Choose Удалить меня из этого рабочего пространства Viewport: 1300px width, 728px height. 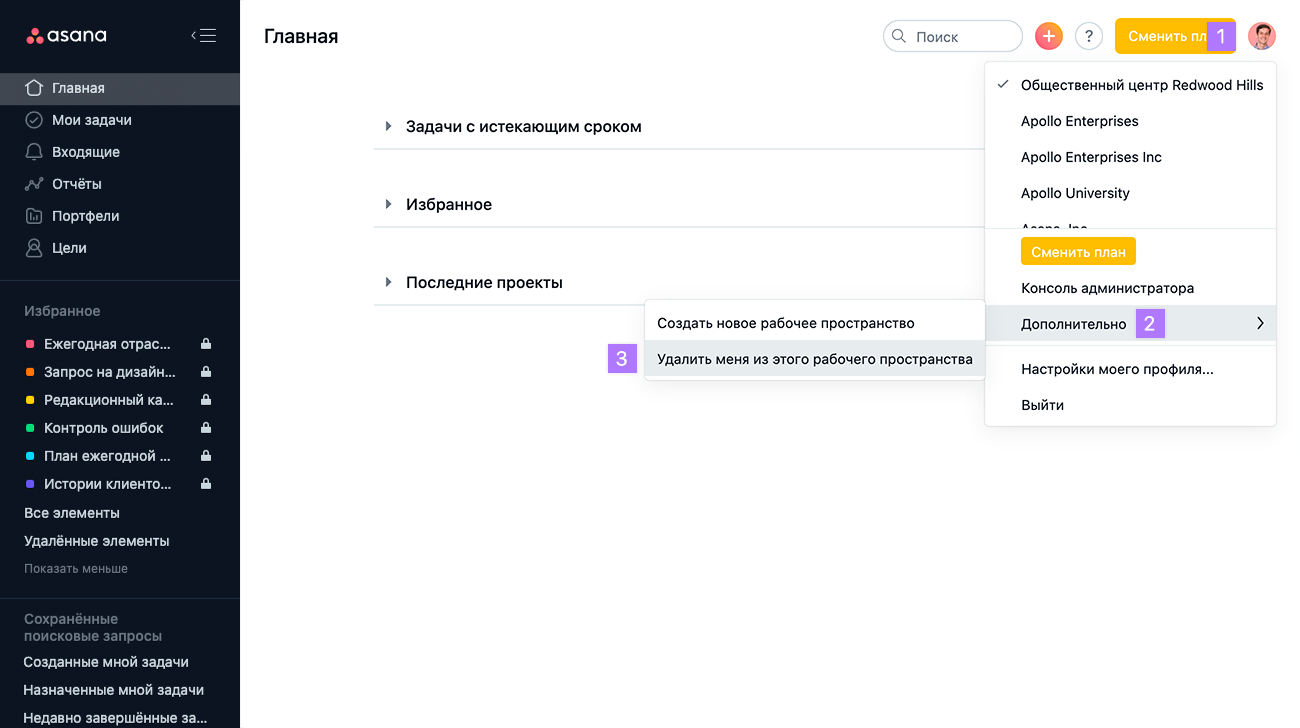tap(815, 359)
